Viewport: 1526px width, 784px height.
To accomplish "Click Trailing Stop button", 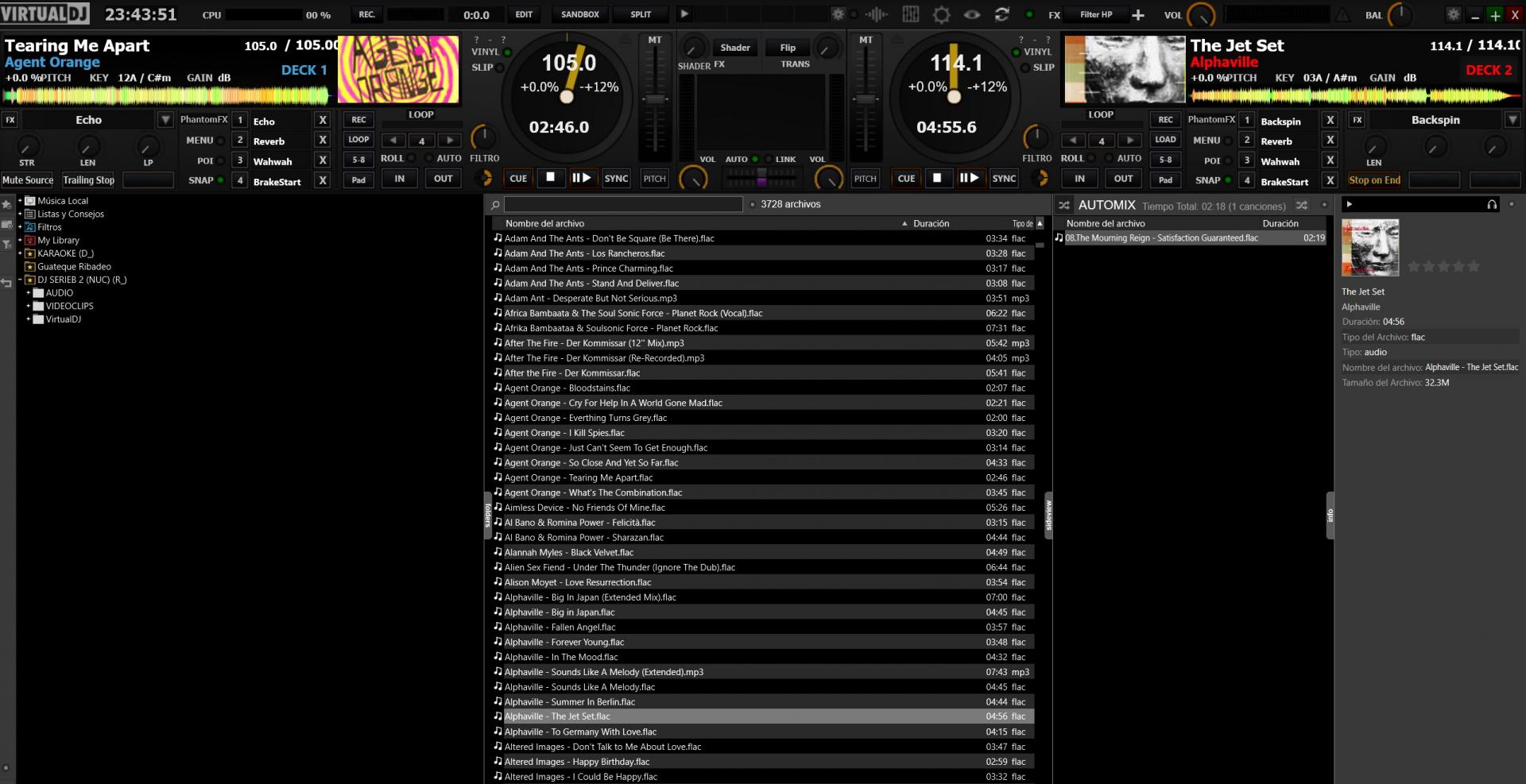I will [x=88, y=180].
